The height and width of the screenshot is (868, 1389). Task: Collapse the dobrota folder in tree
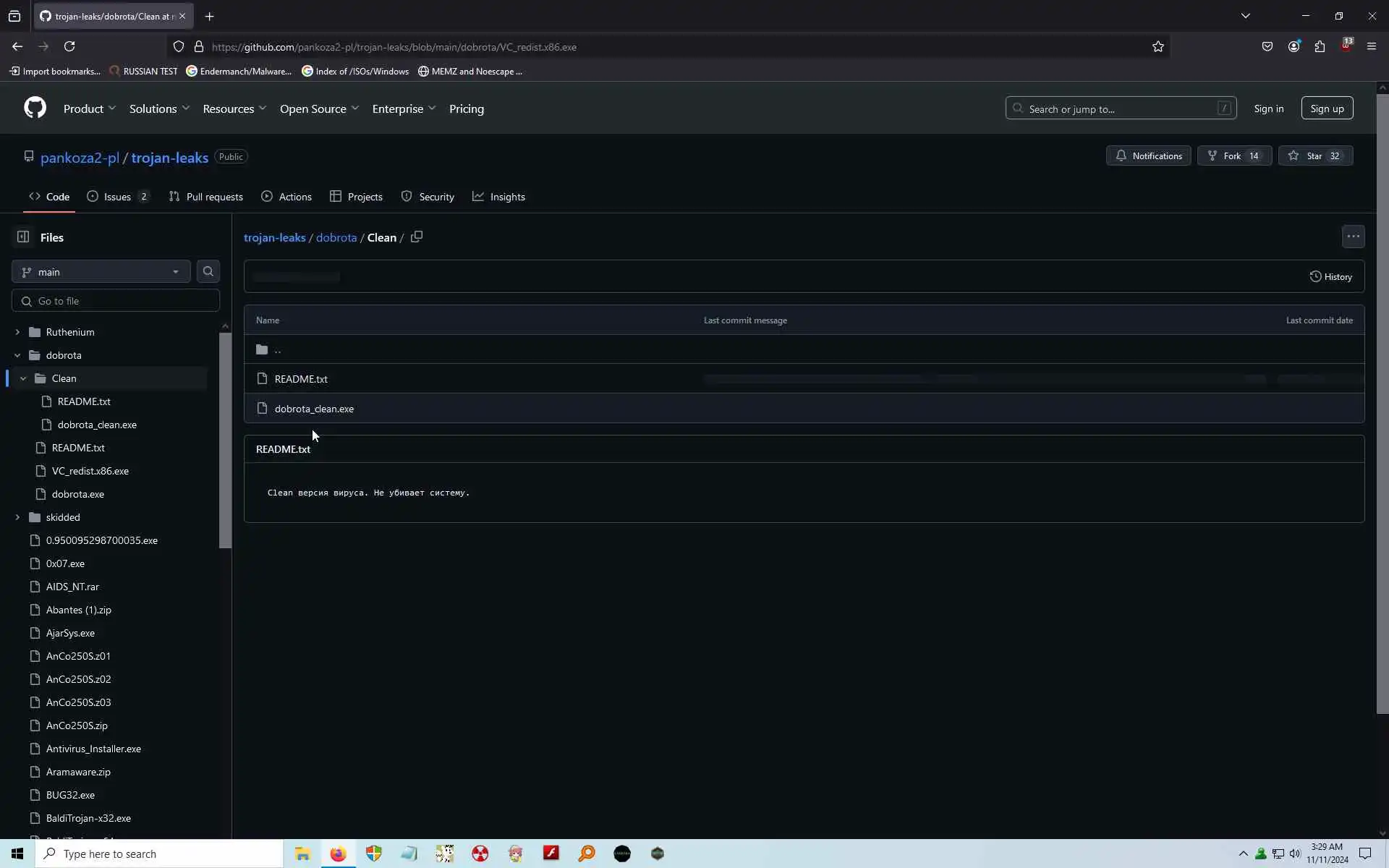point(17,355)
